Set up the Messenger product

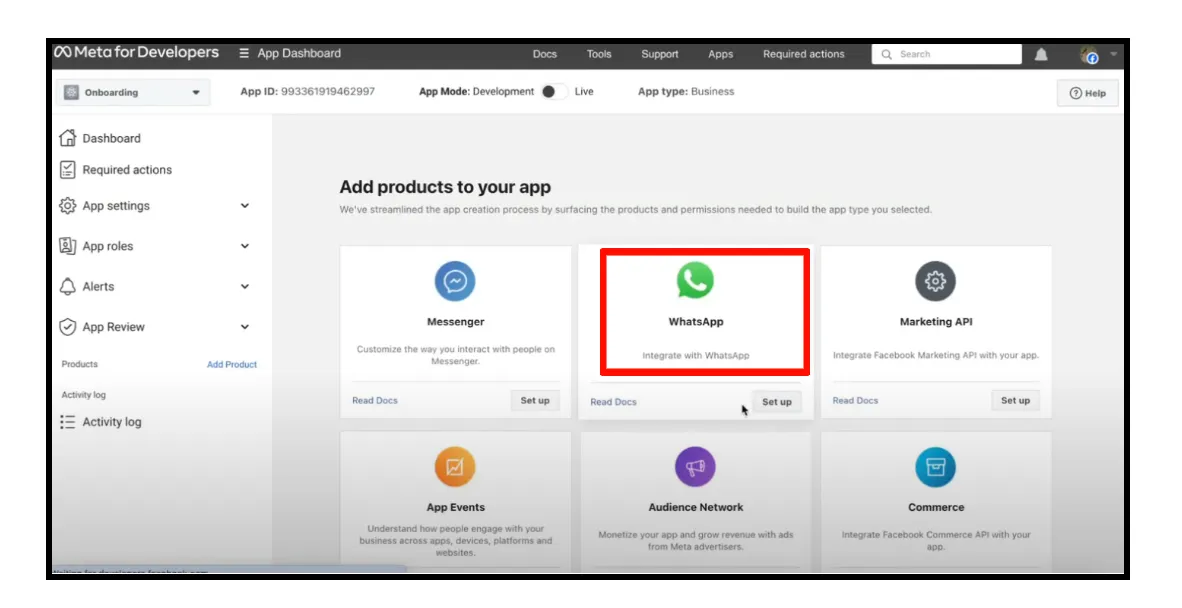535,400
